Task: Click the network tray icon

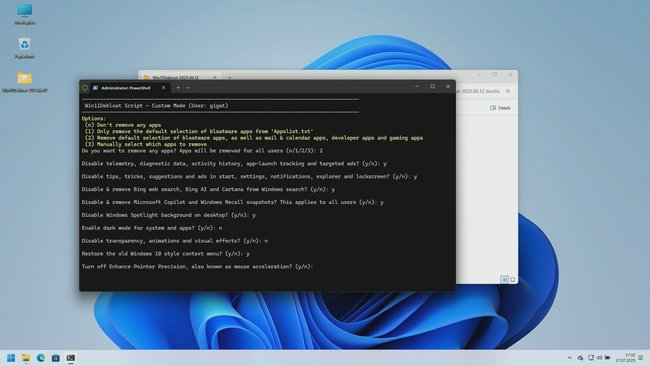Action: click(591, 358)
